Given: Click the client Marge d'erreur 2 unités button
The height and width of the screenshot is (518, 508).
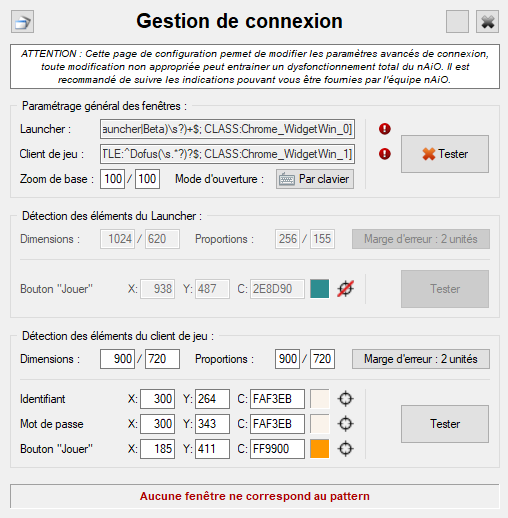Looking at the screenshot, I should click(x=421, y=359).
